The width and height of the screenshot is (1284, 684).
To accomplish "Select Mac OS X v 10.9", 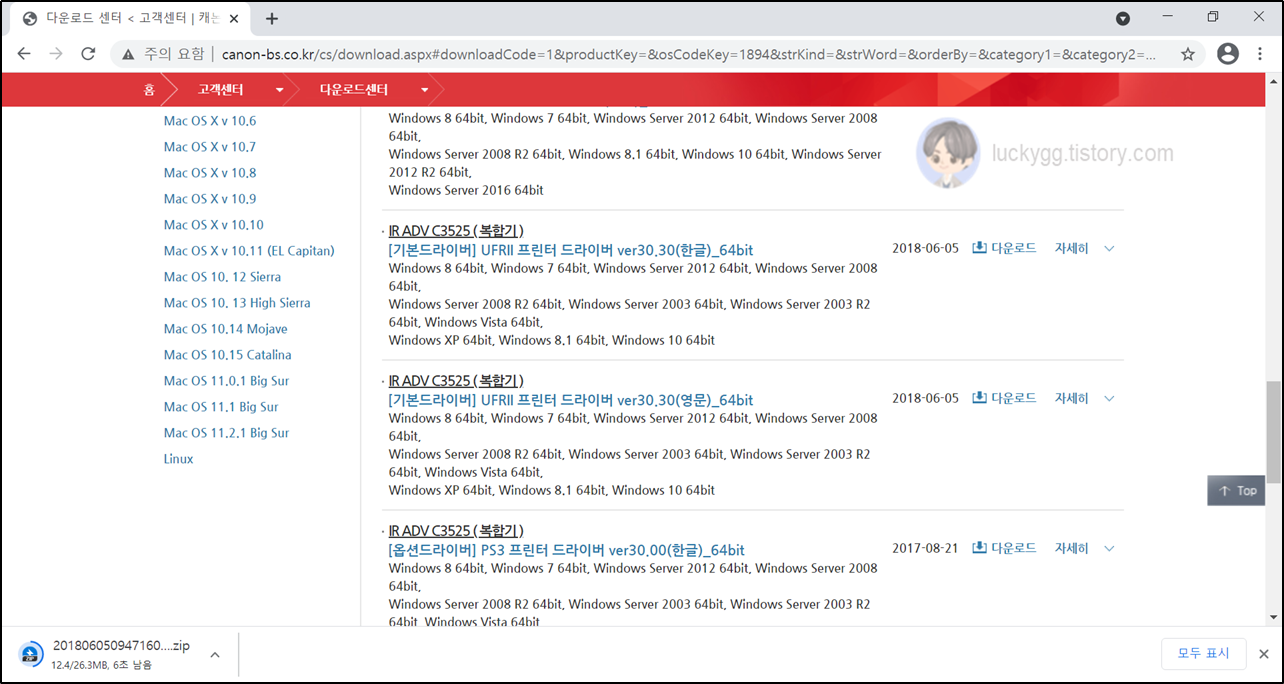I will click(x=210, y=199).
